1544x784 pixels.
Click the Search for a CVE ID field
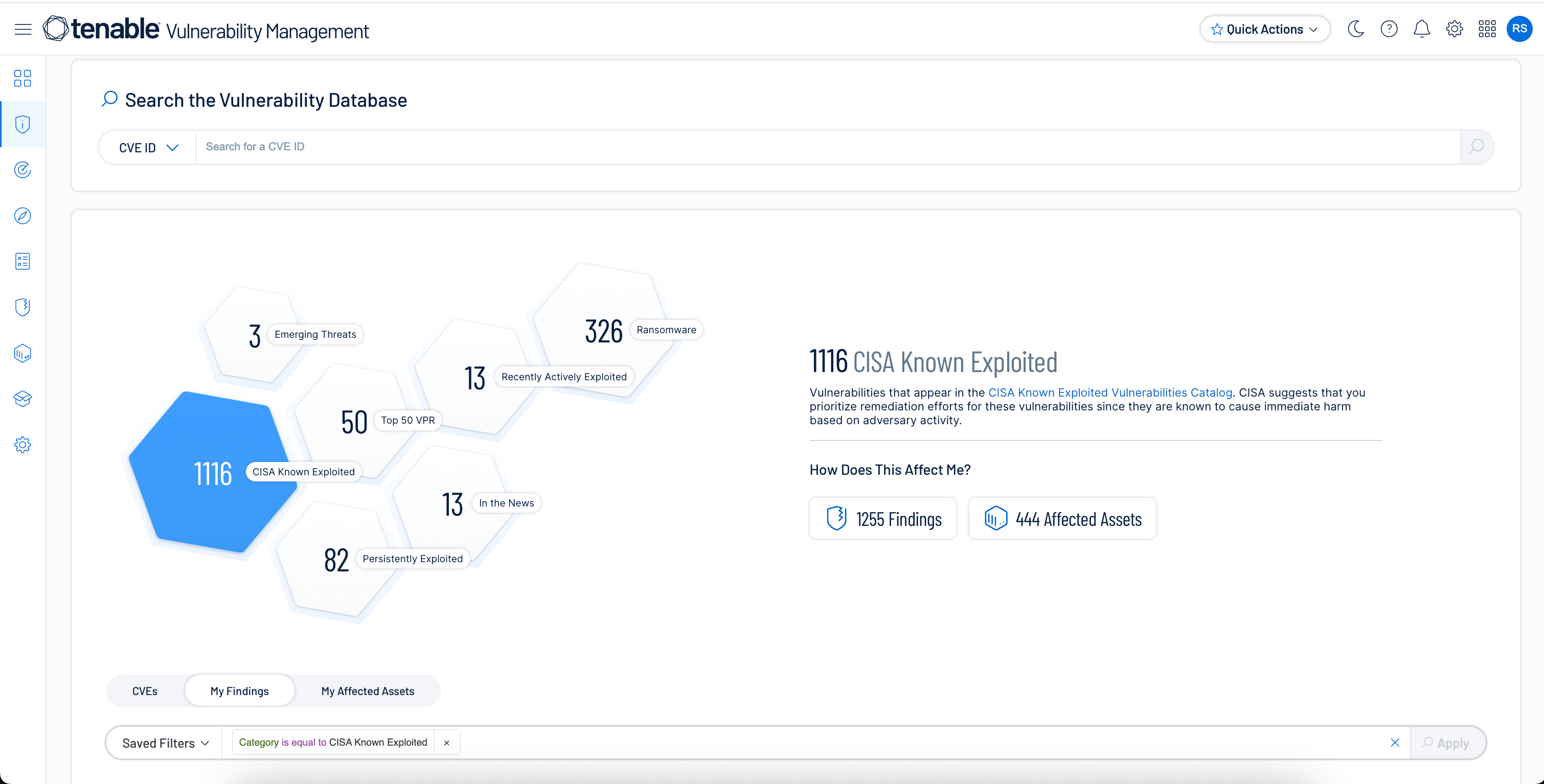click(827, 147)
